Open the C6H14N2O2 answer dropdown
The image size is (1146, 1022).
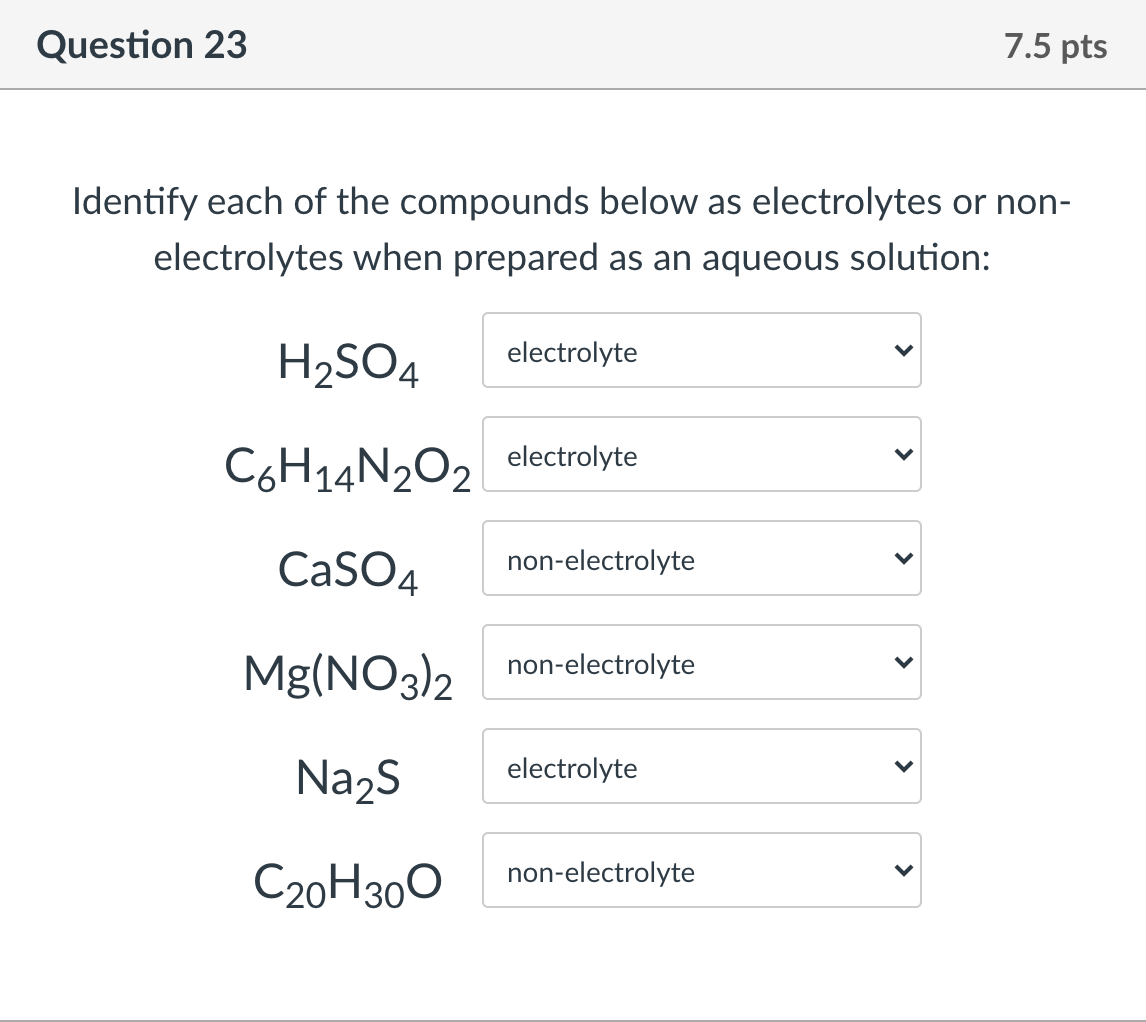pyautogui.click(x=700, y=455)
